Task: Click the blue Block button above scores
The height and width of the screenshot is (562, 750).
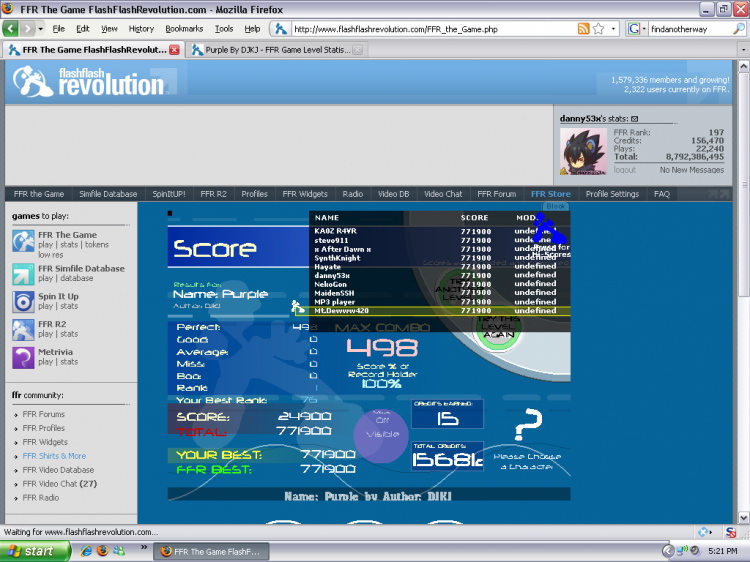Action: 556,206
